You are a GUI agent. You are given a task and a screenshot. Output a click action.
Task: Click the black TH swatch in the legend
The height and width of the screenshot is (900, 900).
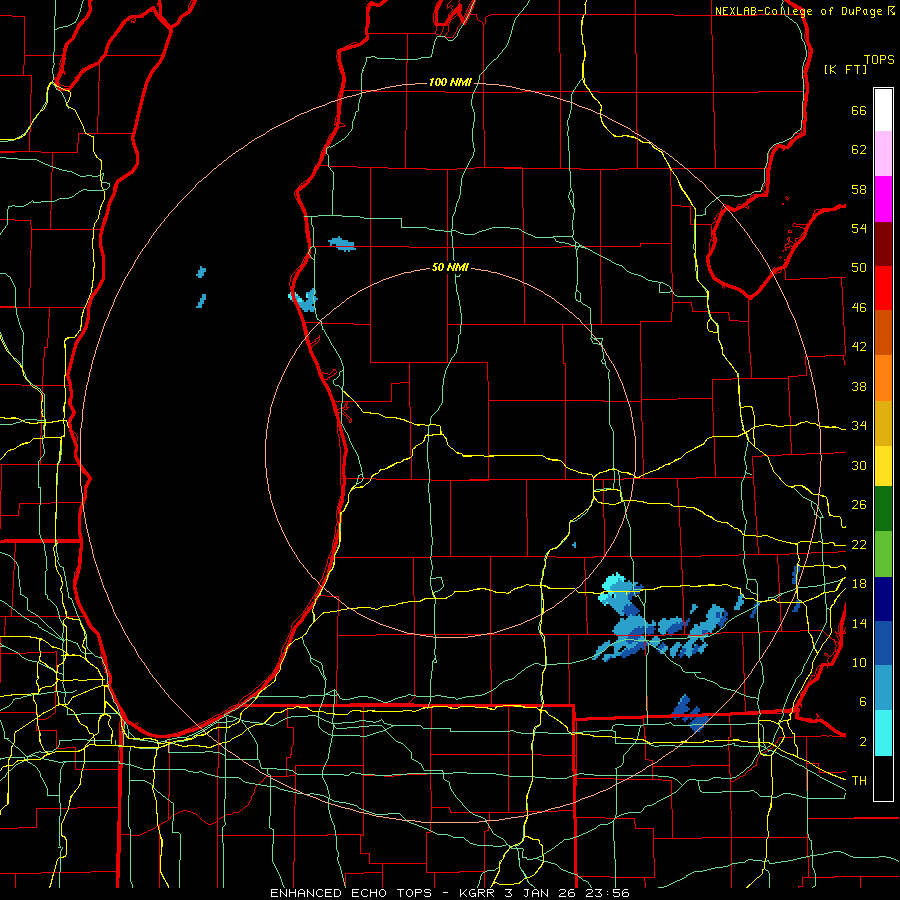click(883, 778)
